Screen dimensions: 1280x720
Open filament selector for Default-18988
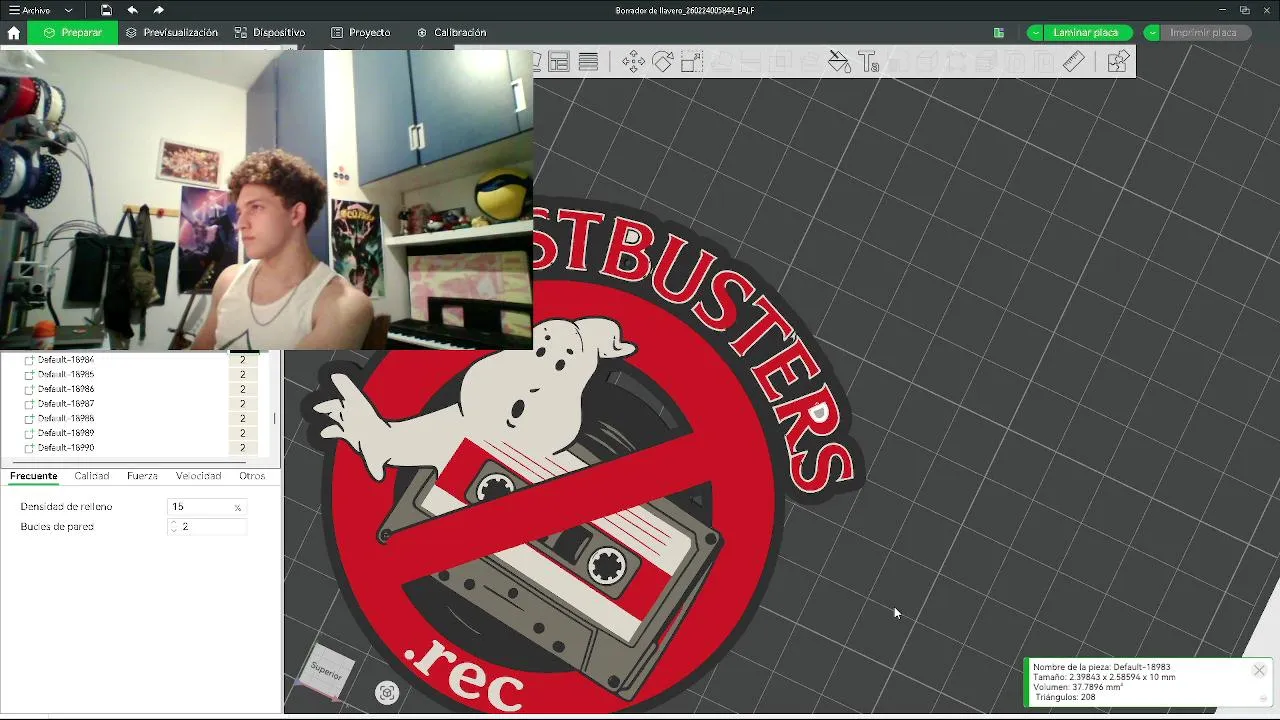242,418
